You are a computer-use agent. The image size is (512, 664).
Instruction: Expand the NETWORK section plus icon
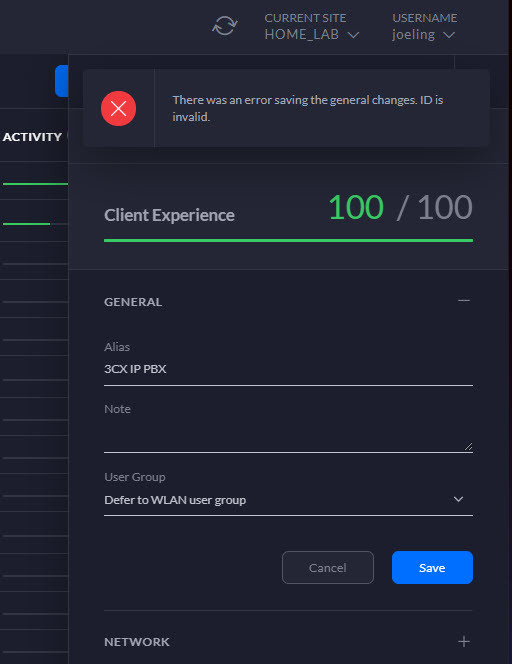click(x=464, y=642)
